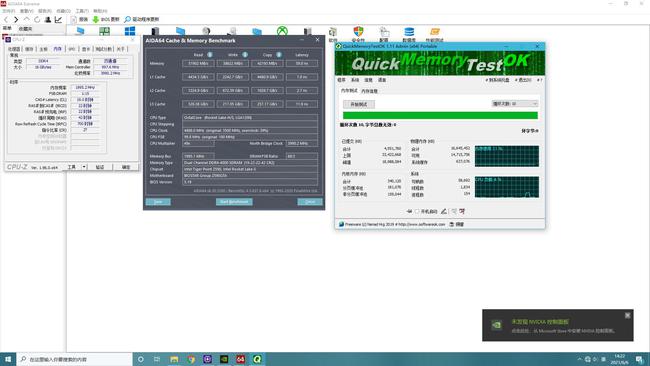
Task: Click the Write info bubble in benchmark
Action: tap(245, 55)
